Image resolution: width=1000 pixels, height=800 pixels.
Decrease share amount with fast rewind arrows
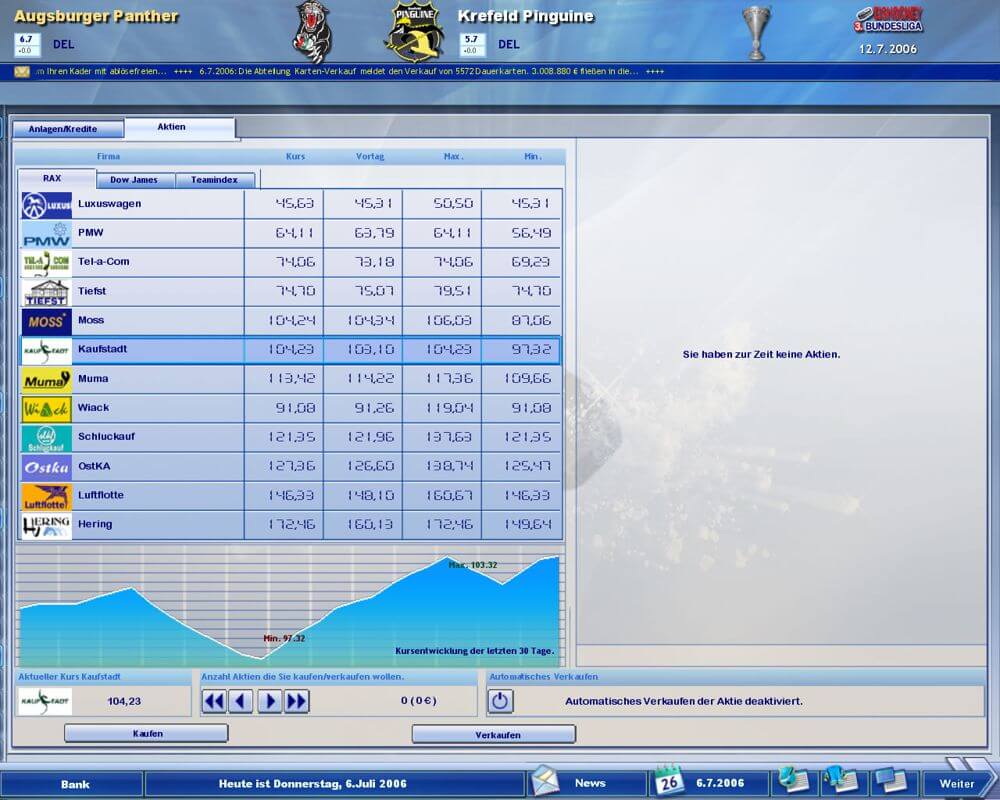coord(214,702)
